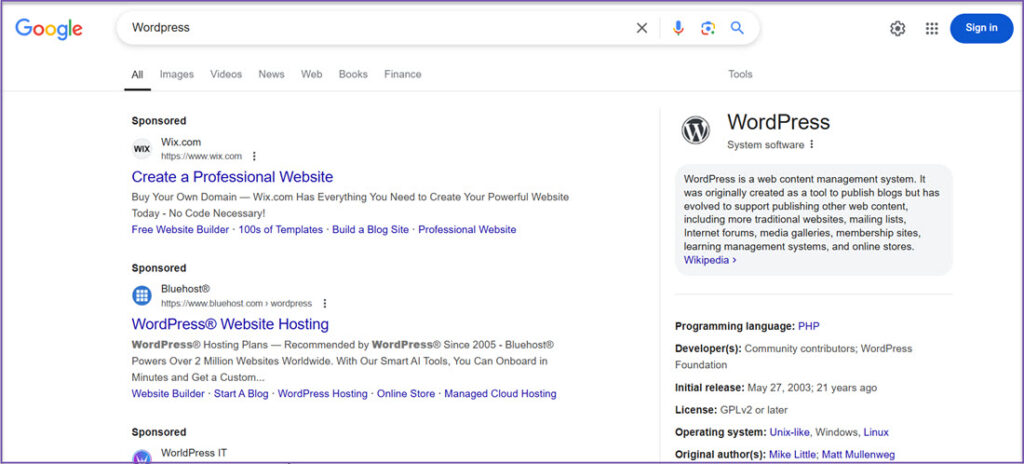
Task: Start voice search with microphone icon
Action: 678,28
